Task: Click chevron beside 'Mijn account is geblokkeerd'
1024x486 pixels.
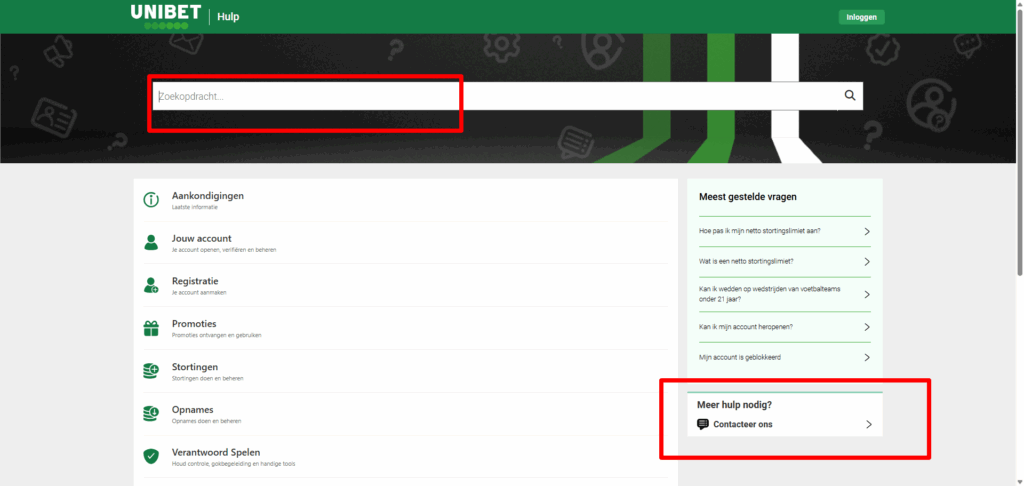Action: (x=867, y=357)
